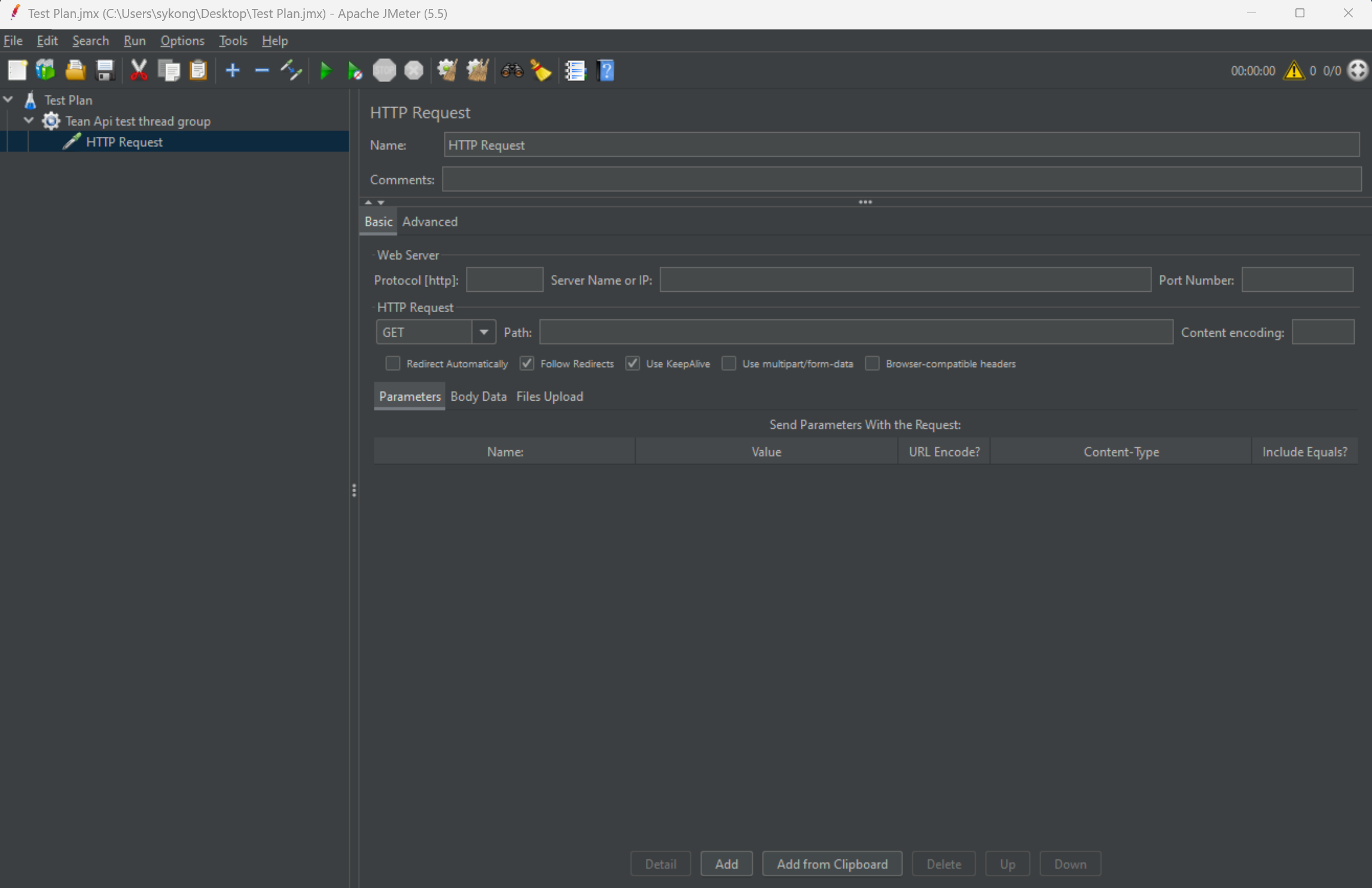Click the Comments input field

[901, 179]
